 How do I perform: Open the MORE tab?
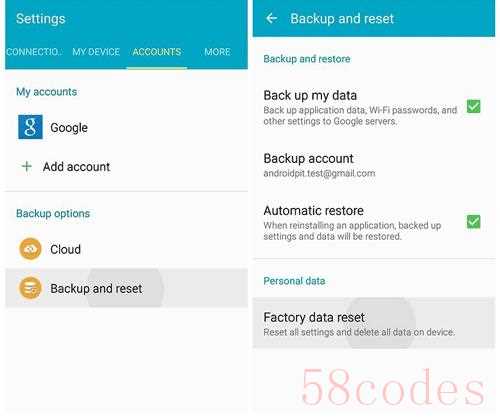point(217,52)
